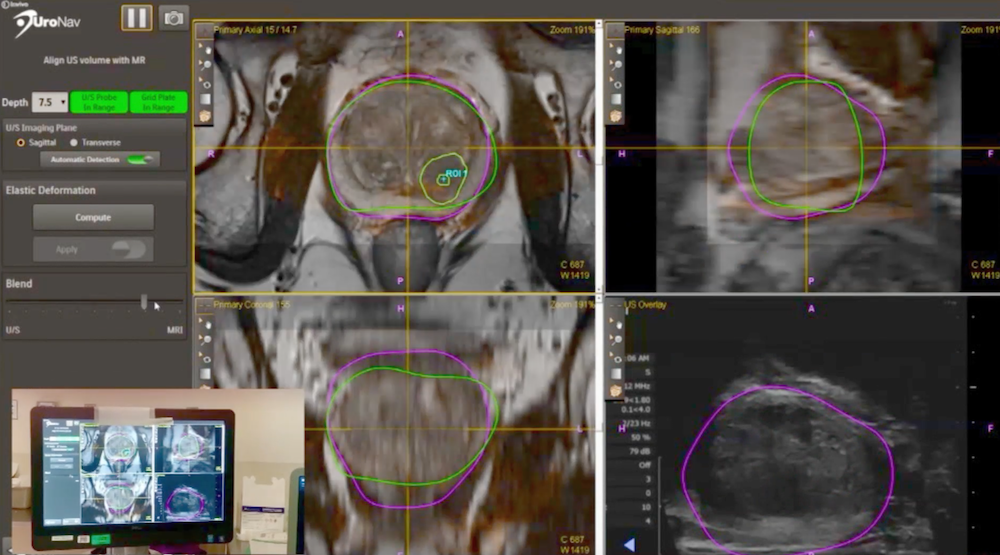This screenshot has height=555, width=1000.
Task: Click the C 687 W 1419 values in Coronal view
Action: click(x=574, y=544)
